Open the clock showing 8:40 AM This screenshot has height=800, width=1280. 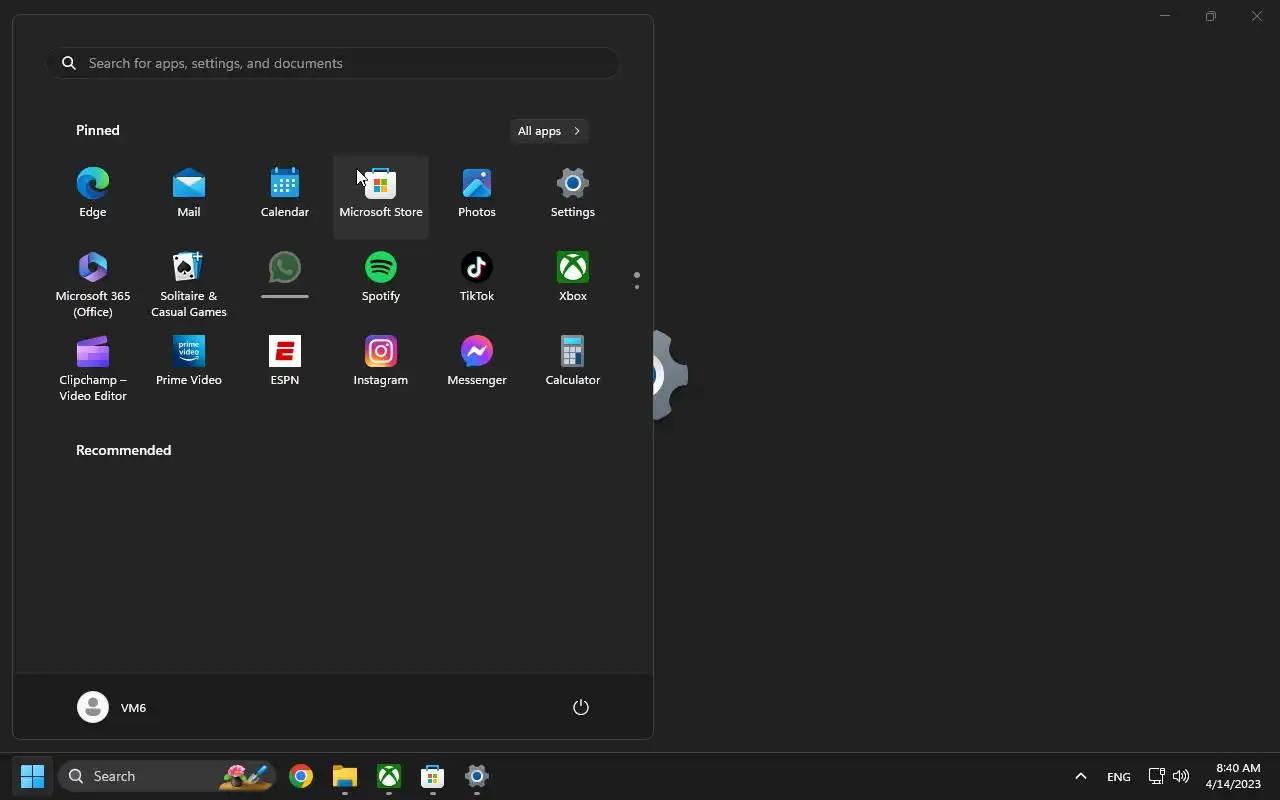(x=1233, y=776)
